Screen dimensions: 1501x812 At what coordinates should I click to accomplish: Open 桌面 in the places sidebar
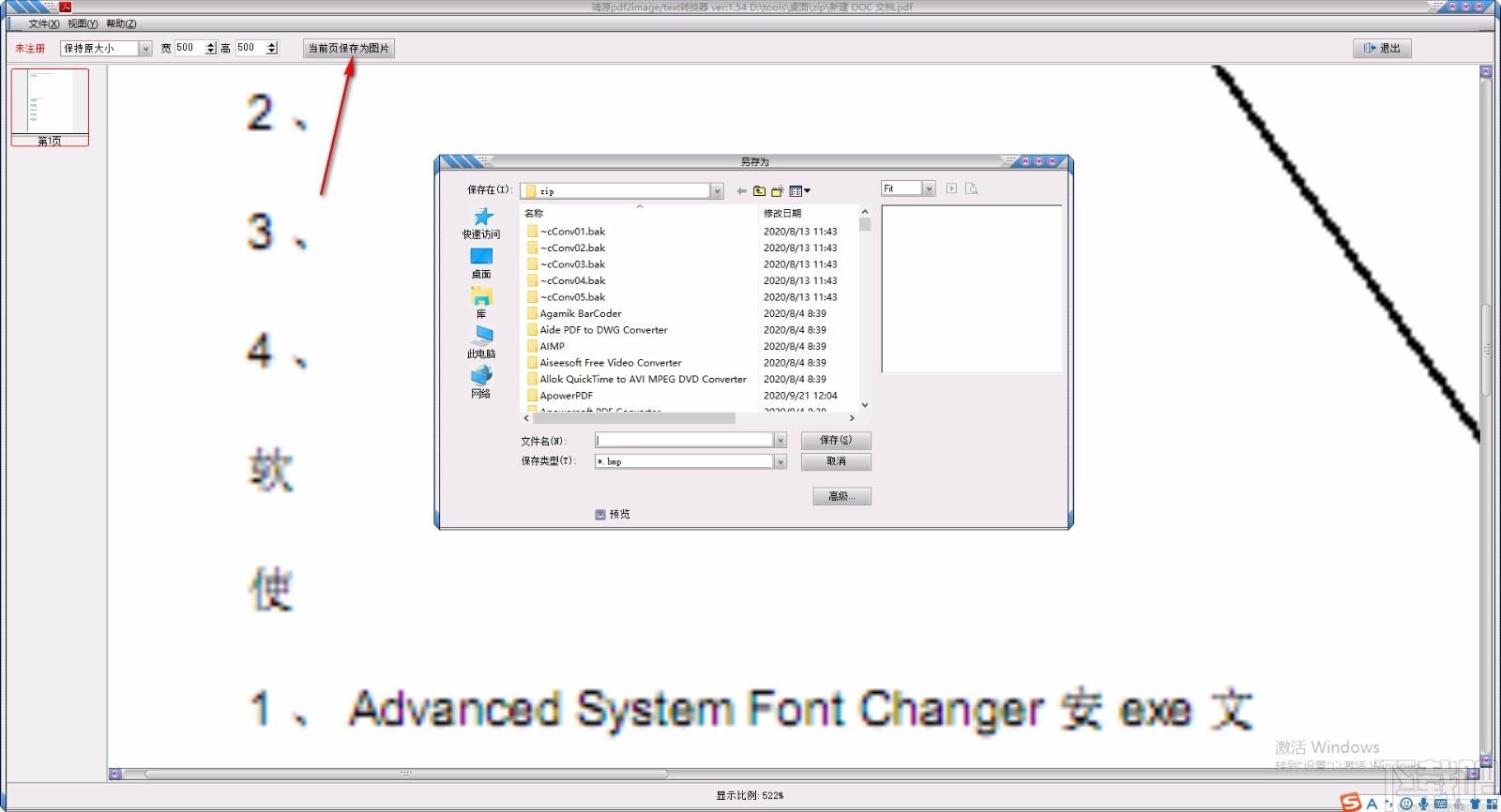click(x=481, y=263)
